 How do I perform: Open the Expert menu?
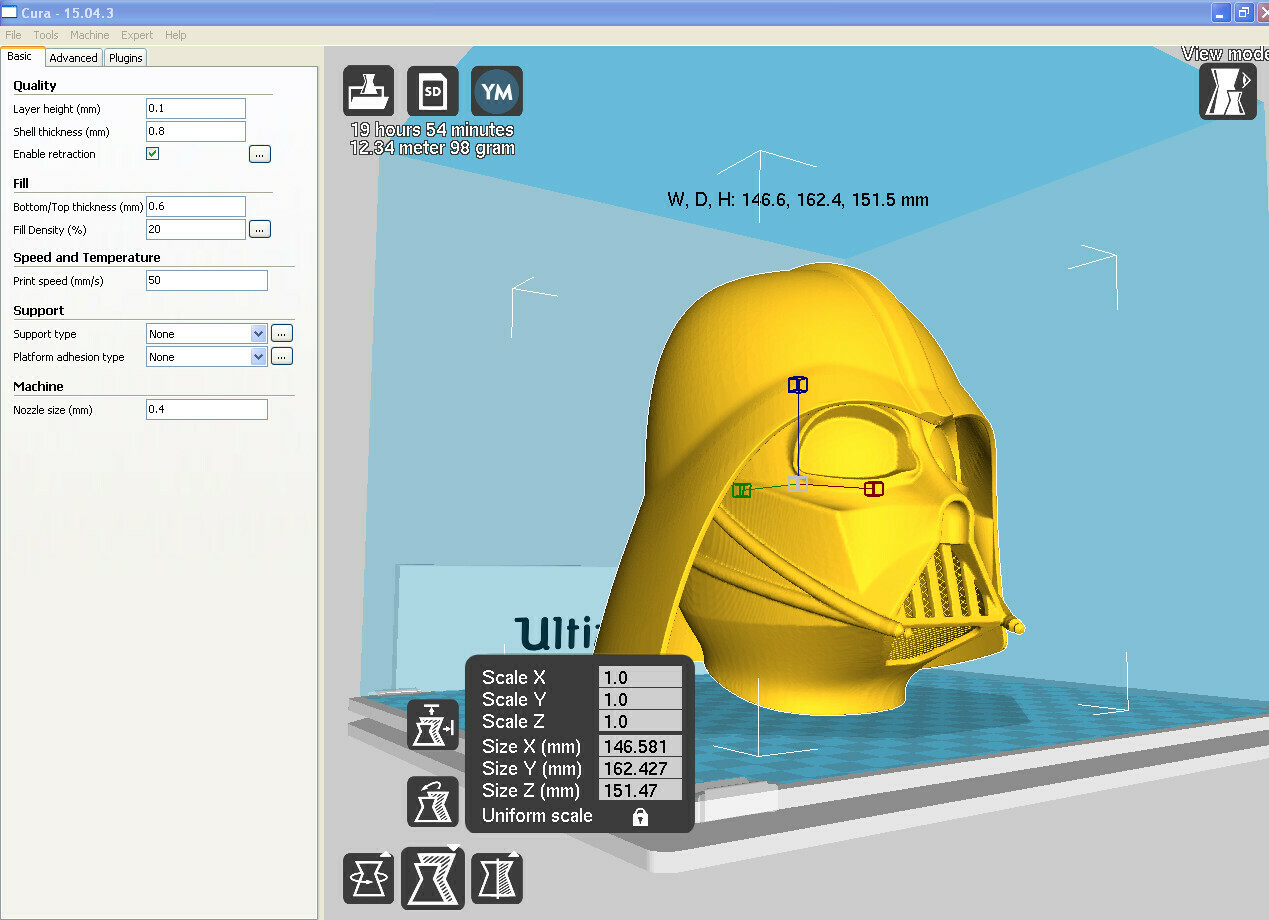coord(137,35)
